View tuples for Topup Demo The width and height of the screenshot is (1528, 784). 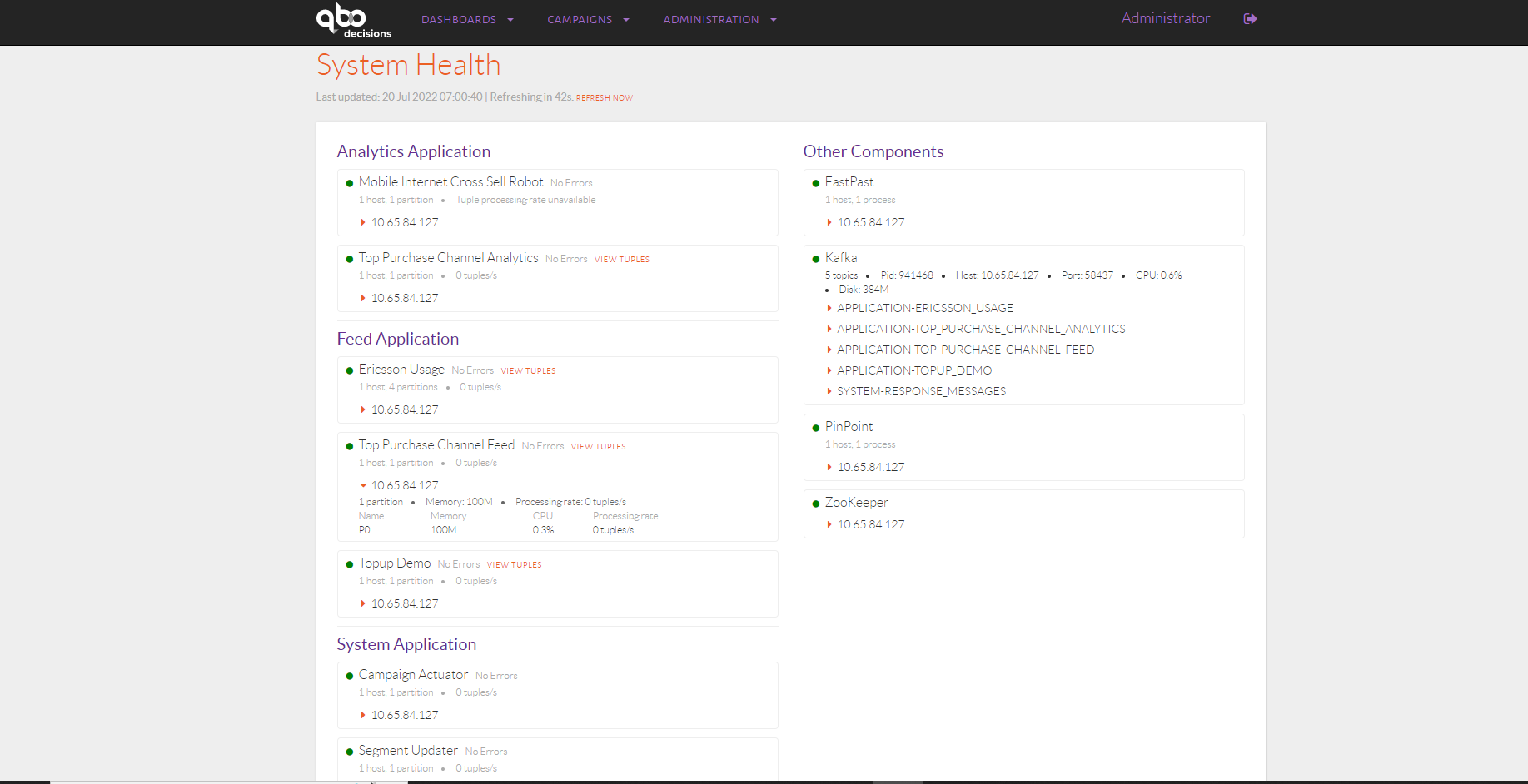[x=514, y=565]
